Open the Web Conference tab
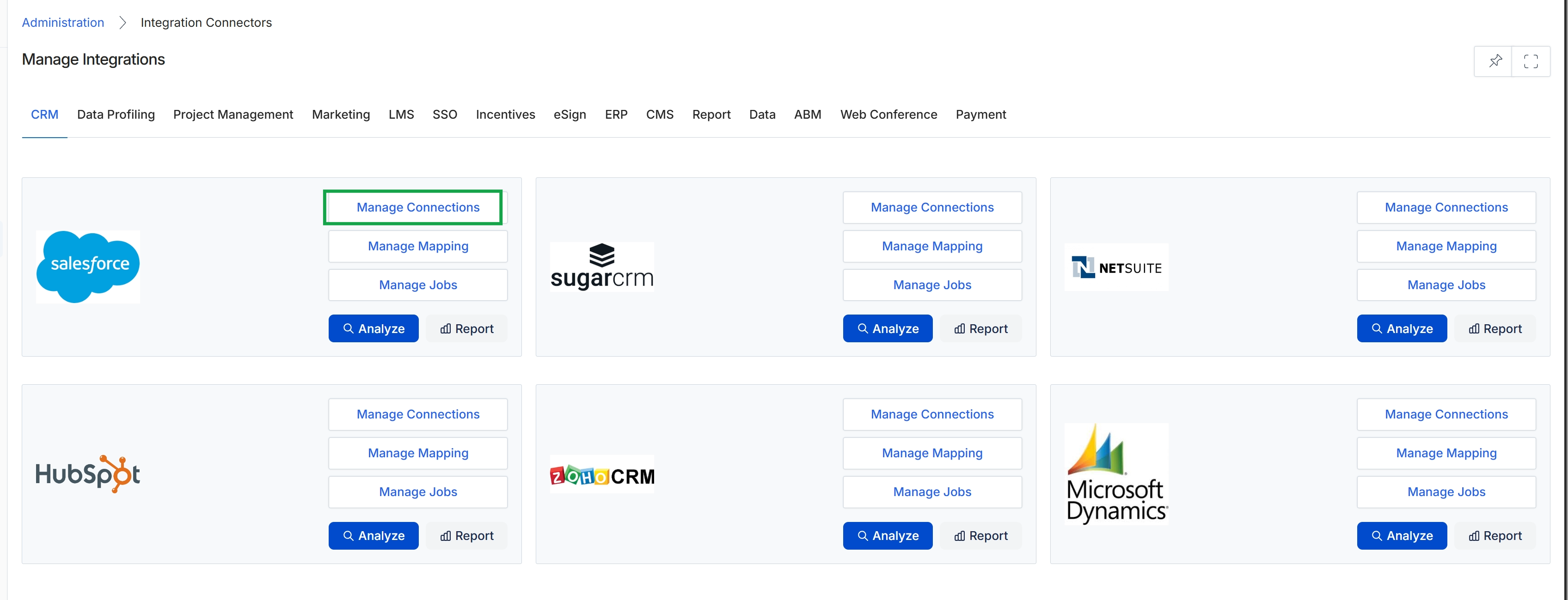 pos(888,114)
